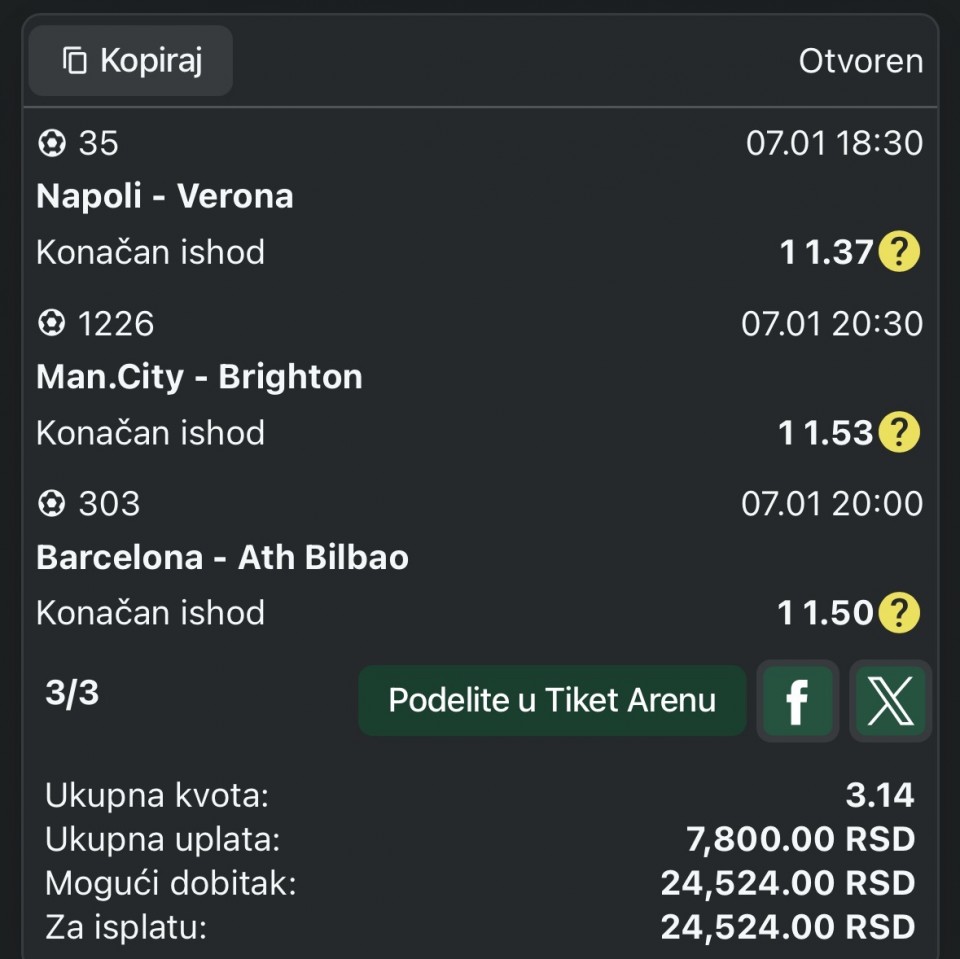Viewport: 960px width, 959px height.
Task: Click question mark icon for Napoli - Verona
Action: [898, 252]
